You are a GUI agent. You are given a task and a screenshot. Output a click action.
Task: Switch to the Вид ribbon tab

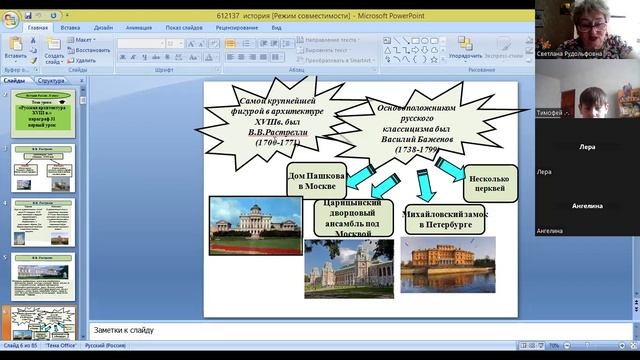[276, 28]
